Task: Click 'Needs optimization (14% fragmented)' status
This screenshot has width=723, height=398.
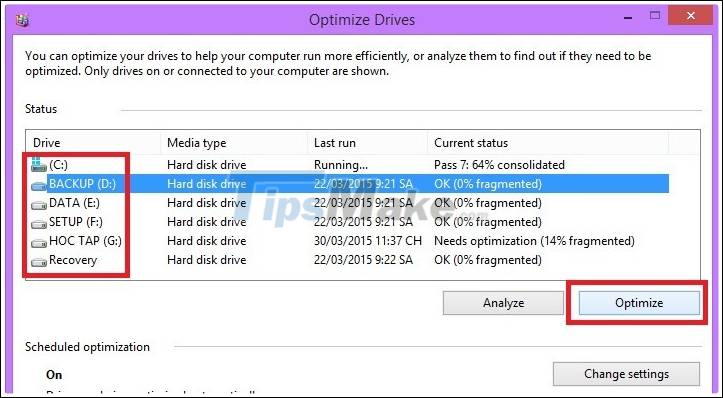Action: tap(534, 241)
